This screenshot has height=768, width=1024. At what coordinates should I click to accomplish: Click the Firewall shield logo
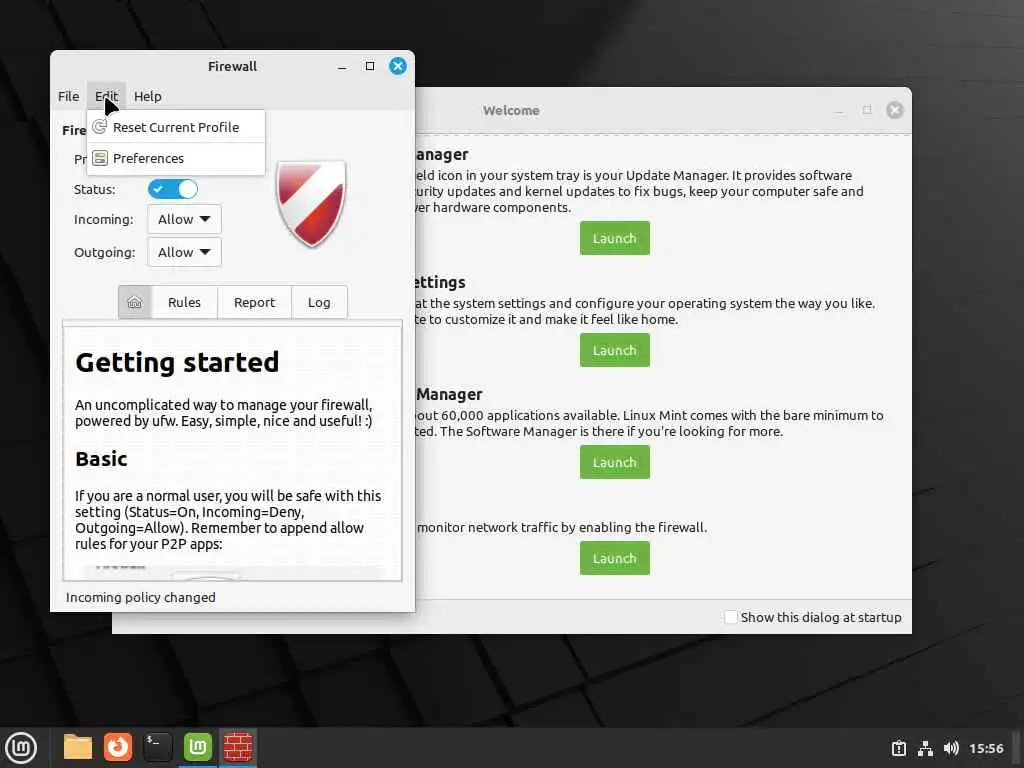point(311,204)
